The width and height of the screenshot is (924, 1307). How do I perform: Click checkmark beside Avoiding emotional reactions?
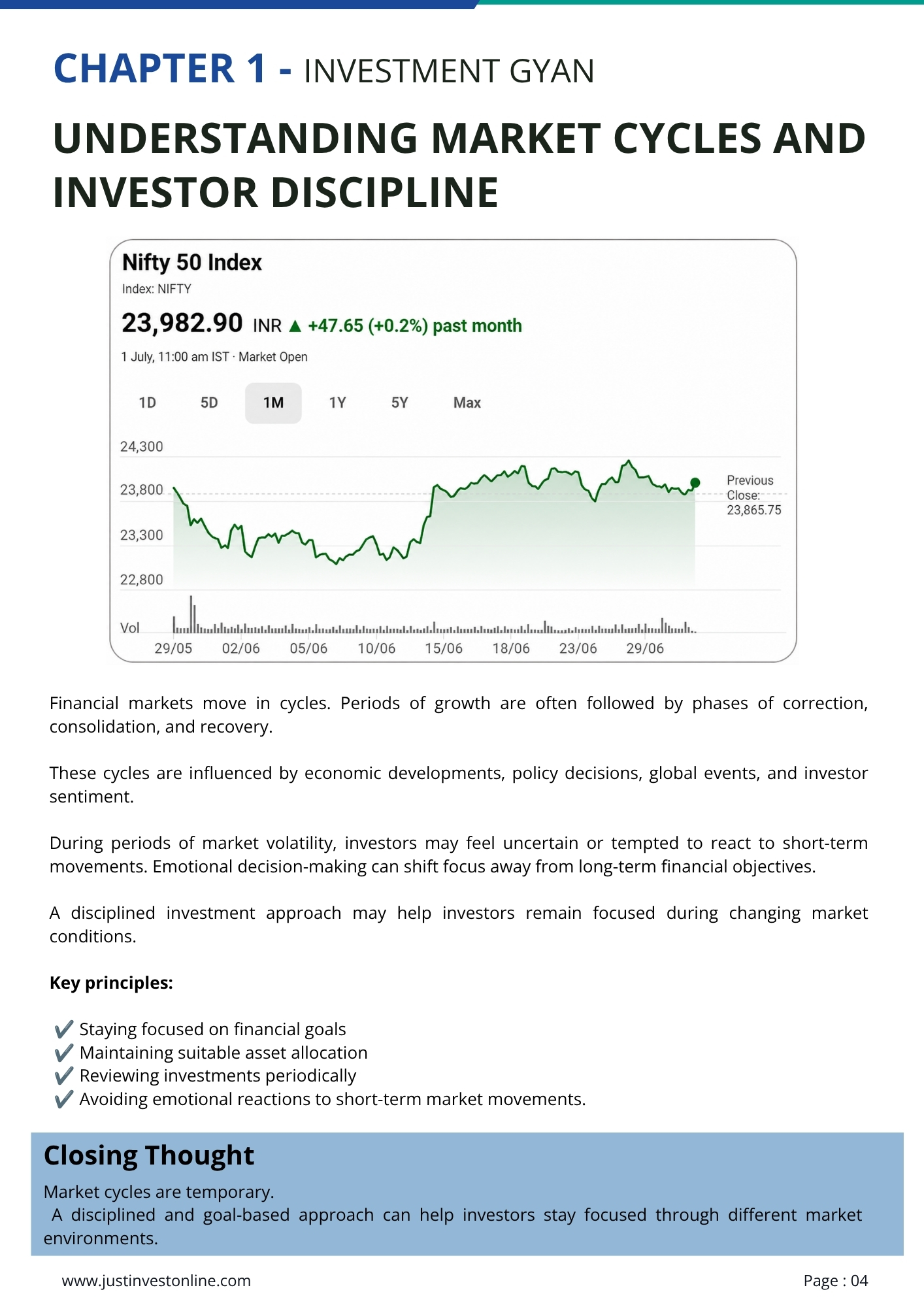coord(63,1099)
